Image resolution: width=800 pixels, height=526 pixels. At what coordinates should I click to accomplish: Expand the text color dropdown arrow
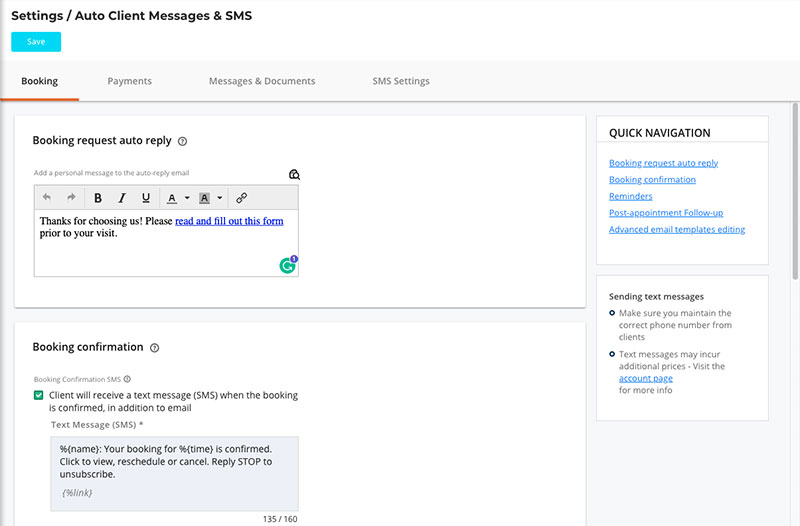point(187,198)
